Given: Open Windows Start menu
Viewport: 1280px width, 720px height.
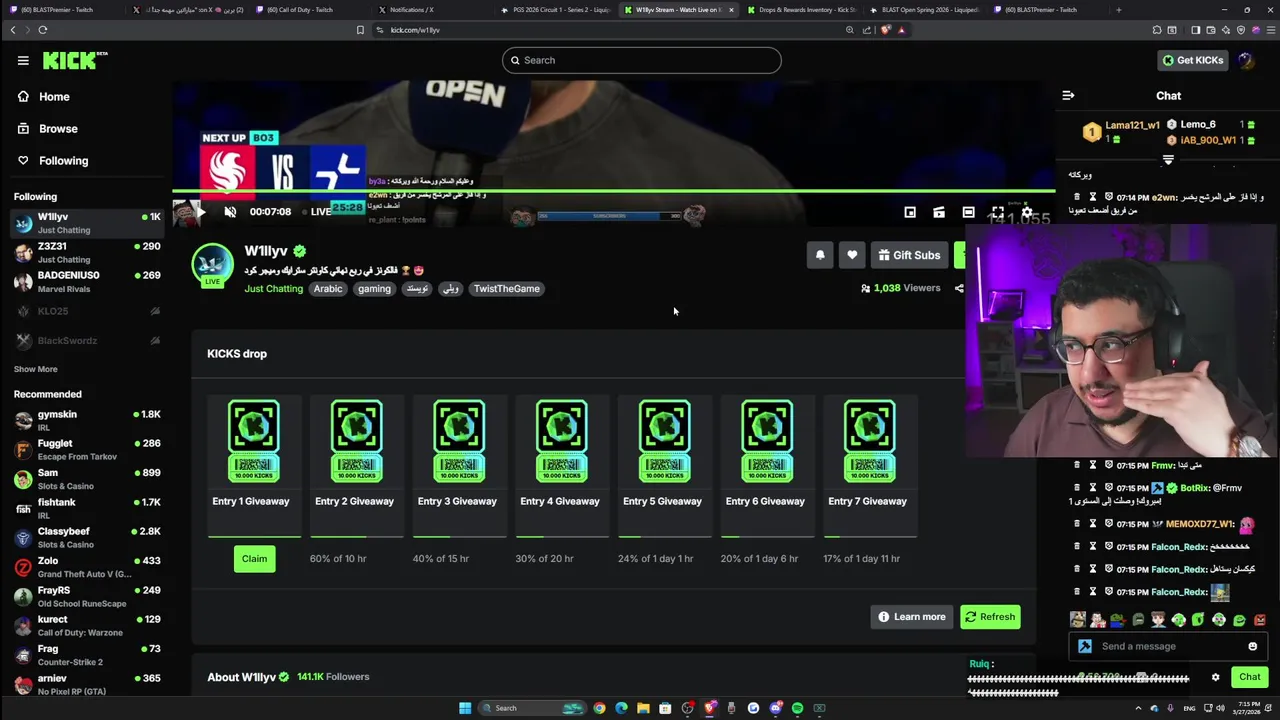Looking at the screenshot, I should [x=465, y=708].
